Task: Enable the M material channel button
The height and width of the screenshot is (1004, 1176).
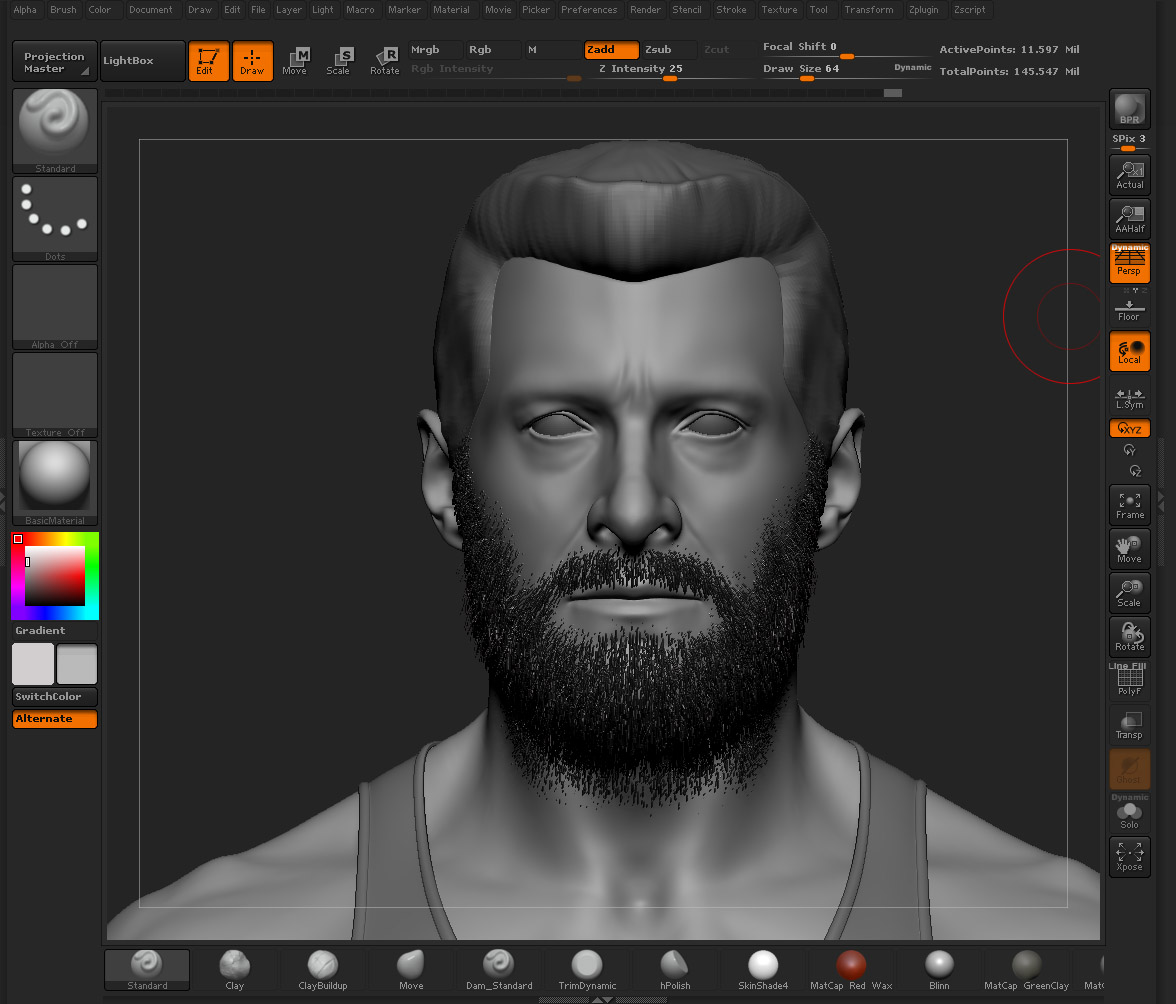Action: [552, 49]
